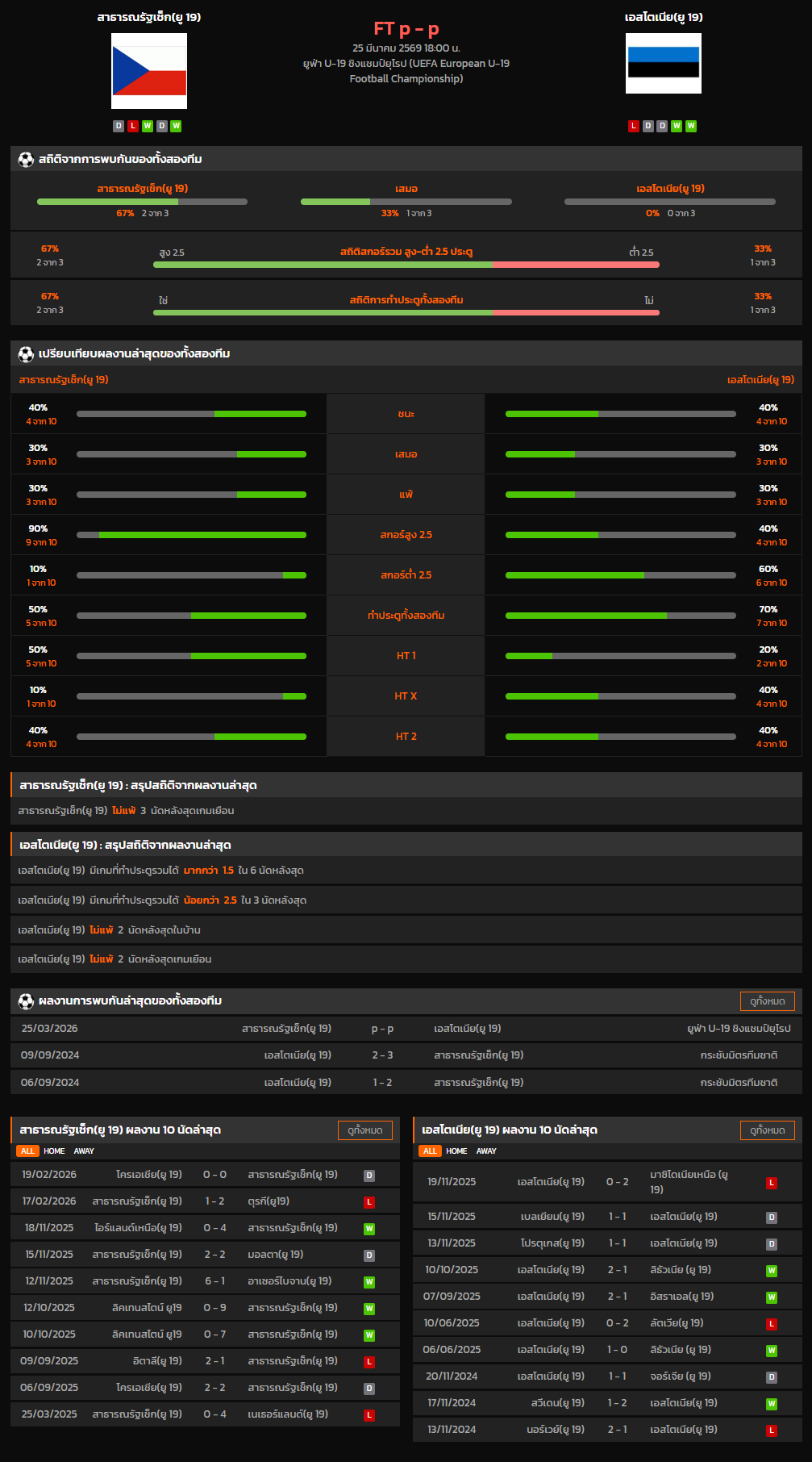This screenshot has height=1462, width=812.
Task: Click D badge on 19/02/2026 Croatia match row
Action: click(x=369, y=1176)
